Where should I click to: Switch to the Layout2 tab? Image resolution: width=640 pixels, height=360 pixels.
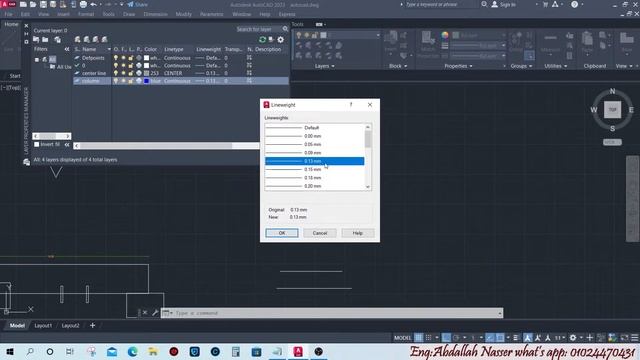click(70, 326)
